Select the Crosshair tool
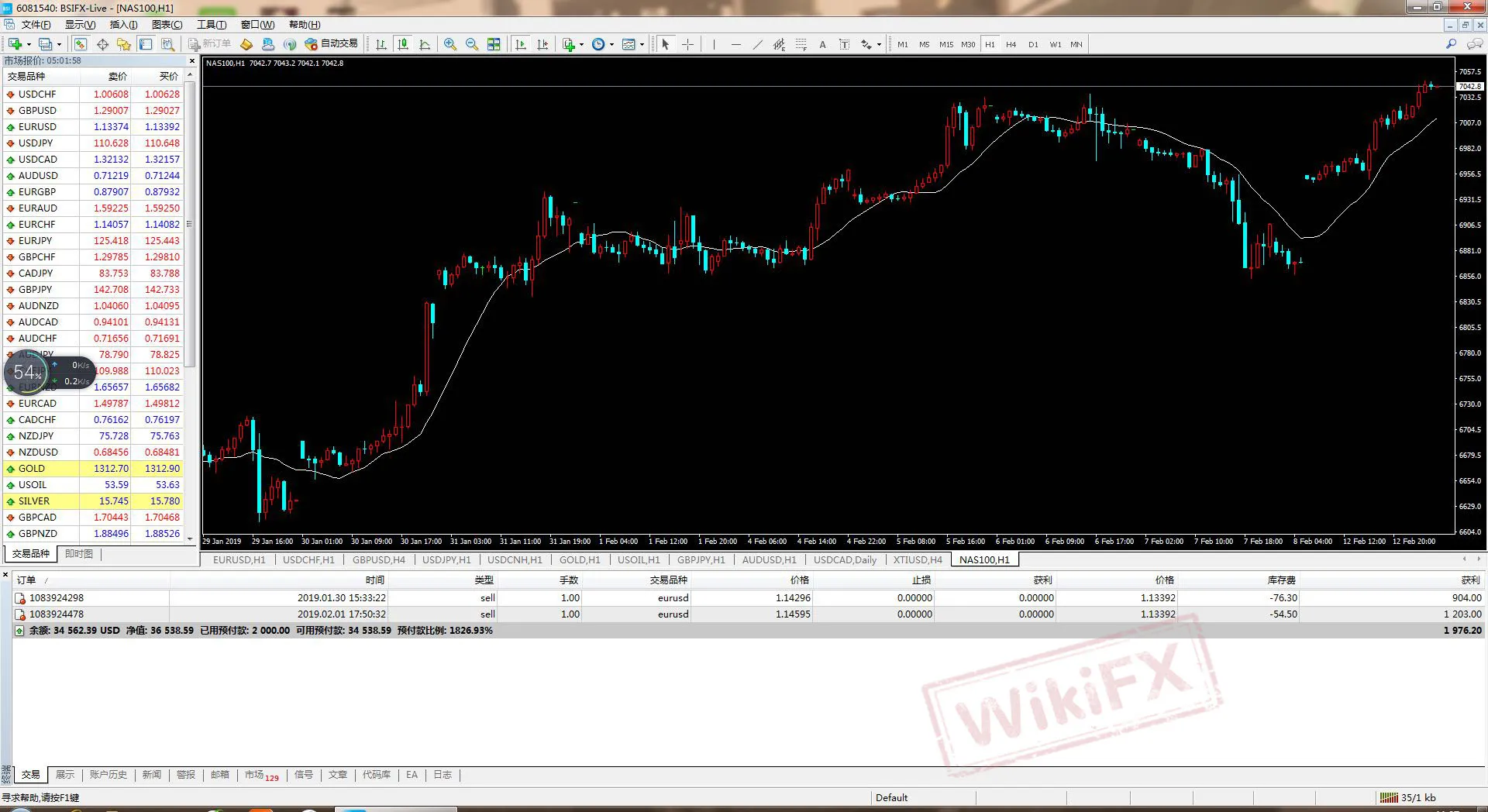 (x=687, y=44)
